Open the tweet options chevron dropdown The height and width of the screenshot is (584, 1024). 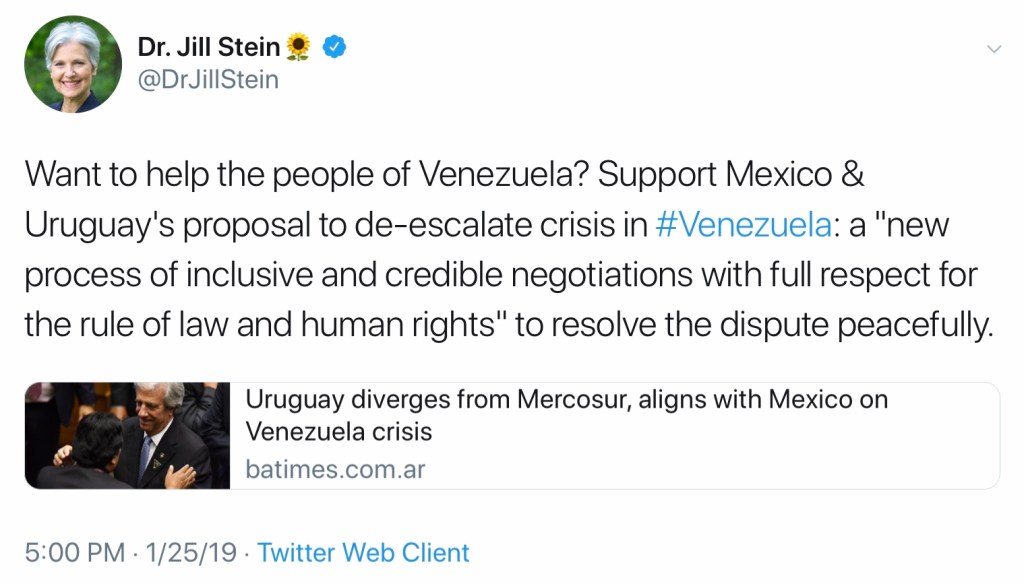(x=994, y=49)
